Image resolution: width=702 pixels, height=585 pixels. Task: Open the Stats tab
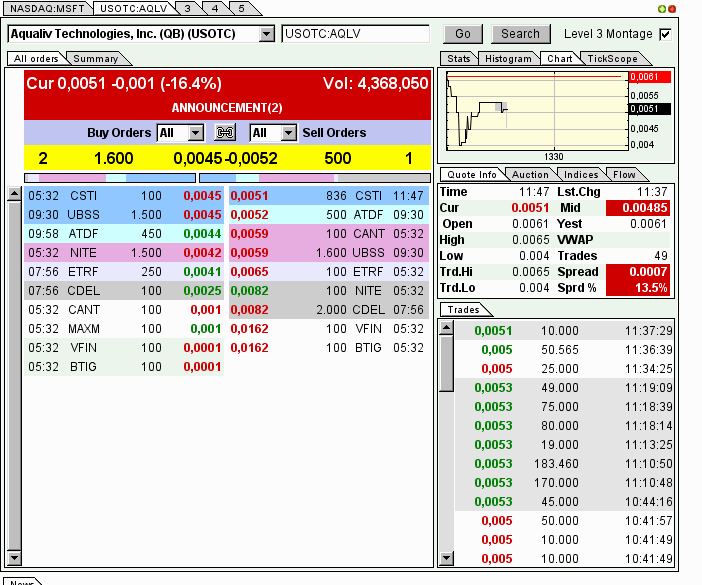pos(458,59)
